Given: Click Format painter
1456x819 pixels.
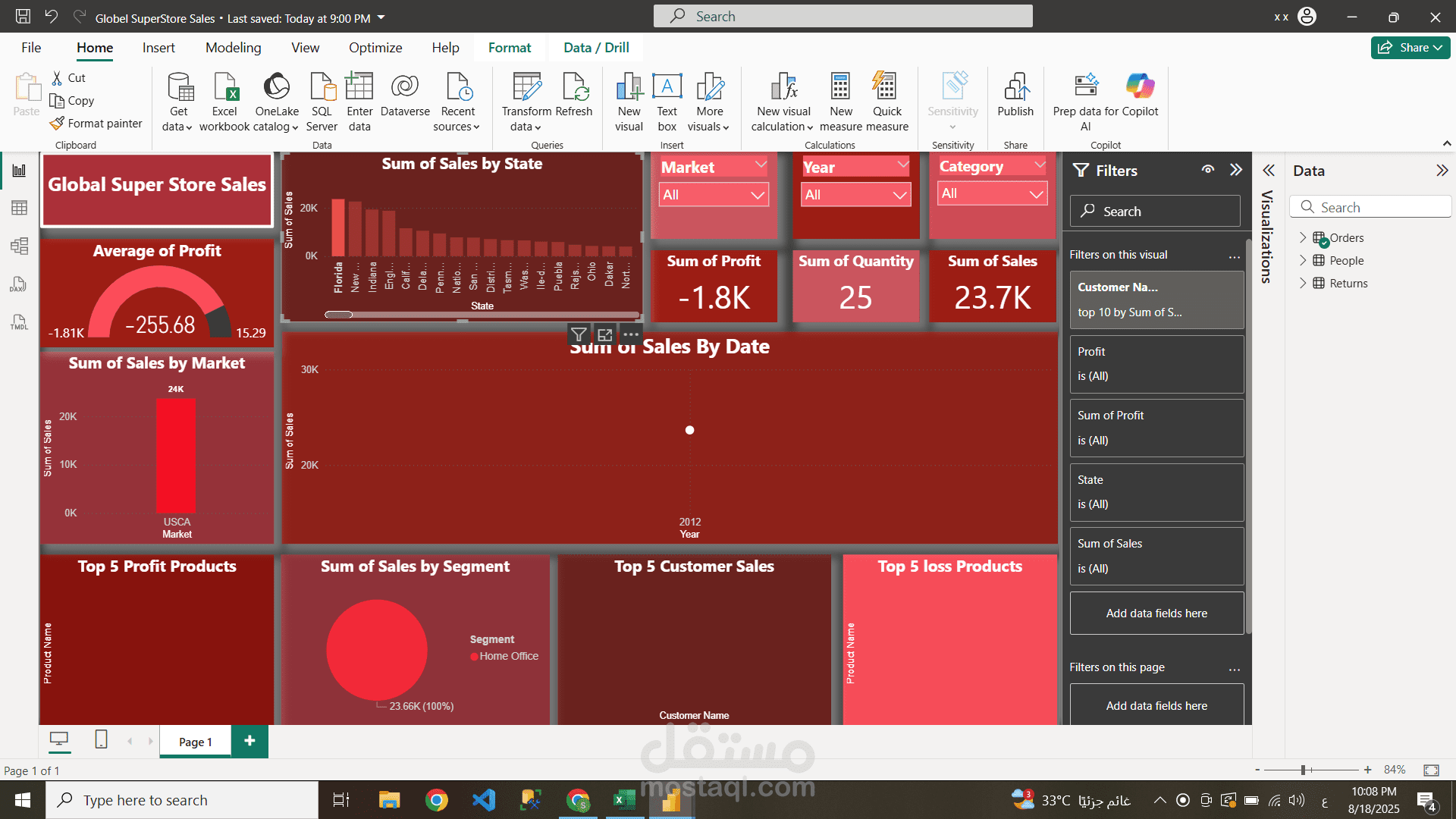Looking at the screenshot, I should tap(96, 123).
